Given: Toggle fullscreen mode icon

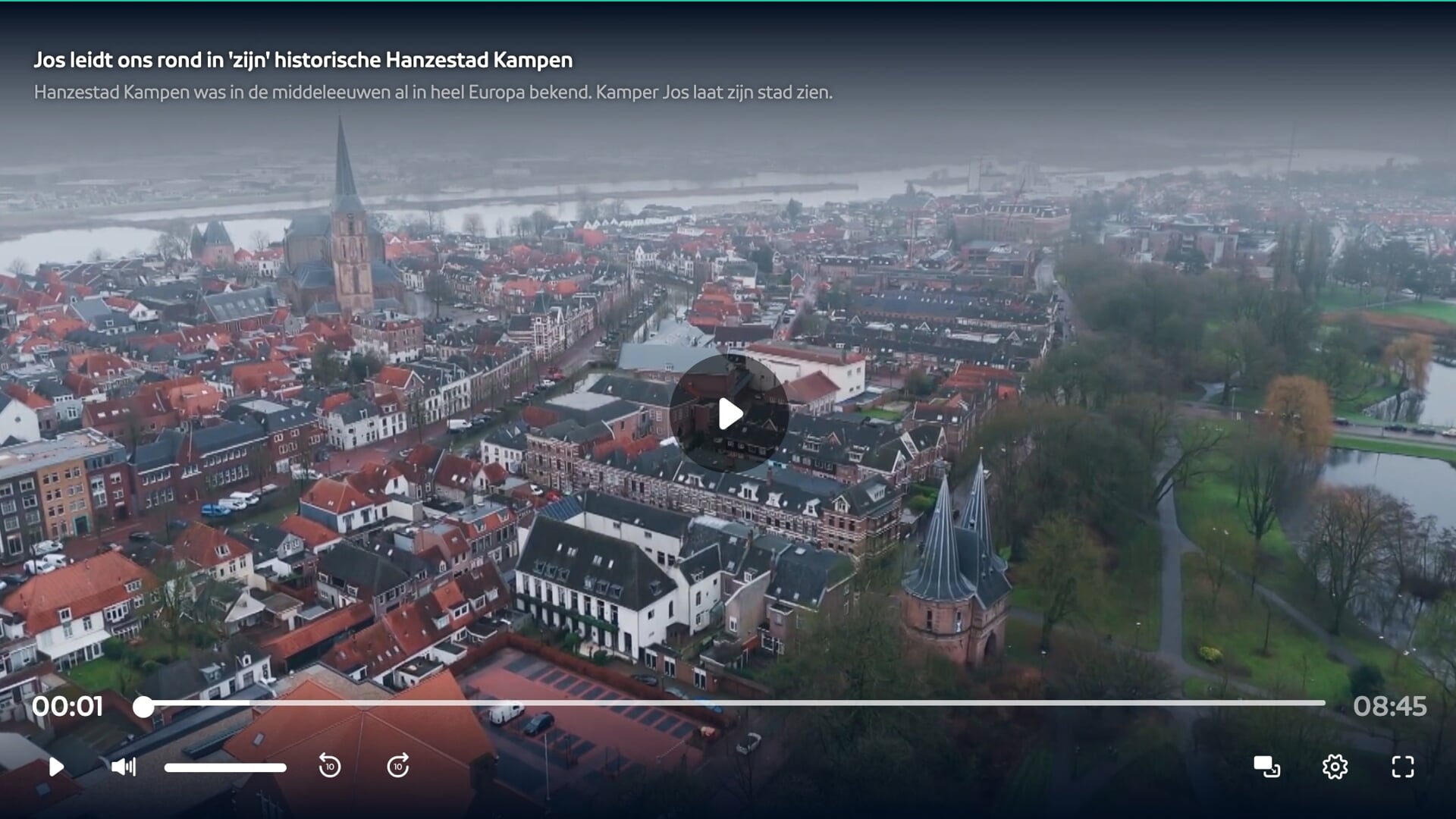Looking at the screenshot, I should [1403, 767].
